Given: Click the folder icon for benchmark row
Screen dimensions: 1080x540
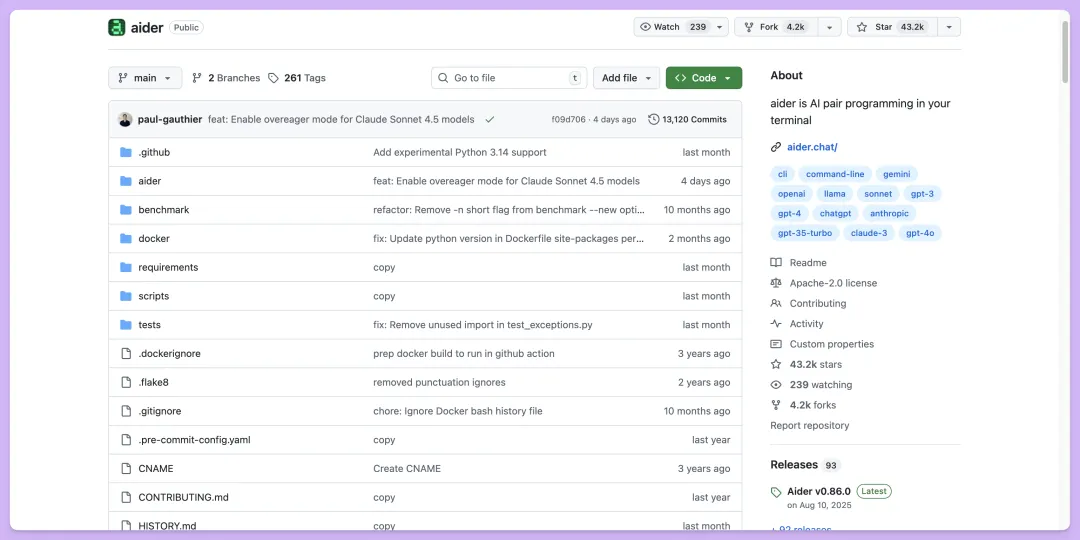Looking at the screenshot, I should tap(125, 209).
